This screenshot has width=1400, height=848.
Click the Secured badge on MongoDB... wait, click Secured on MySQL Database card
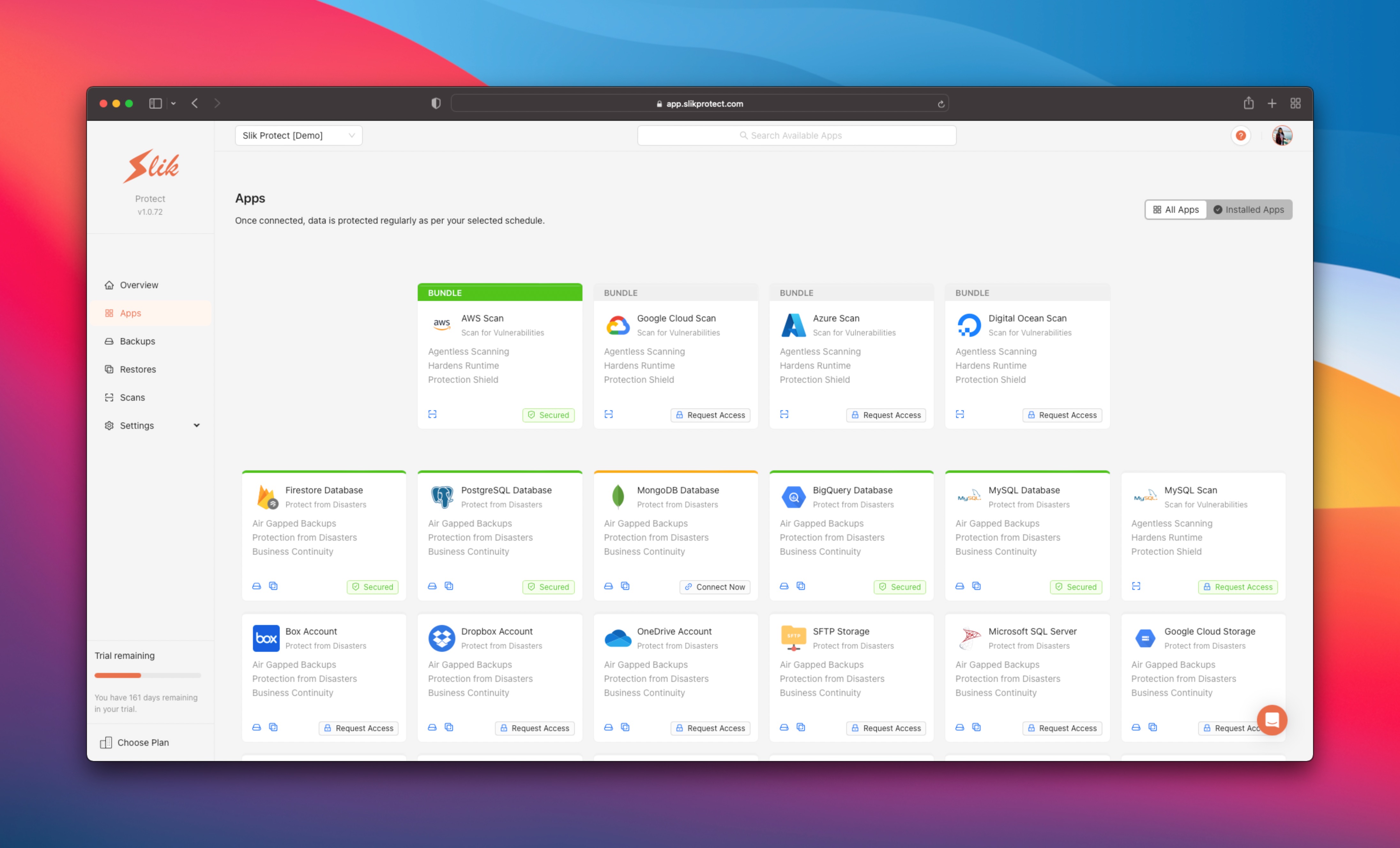pos(1076,587)
